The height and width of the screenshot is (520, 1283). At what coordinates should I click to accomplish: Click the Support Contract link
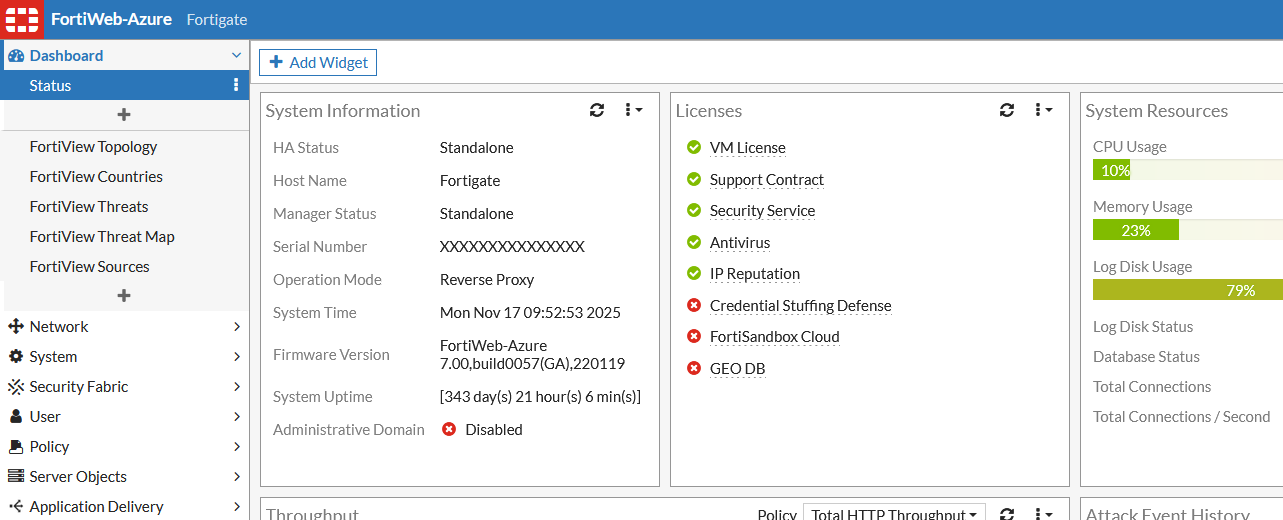coord(767,180)
